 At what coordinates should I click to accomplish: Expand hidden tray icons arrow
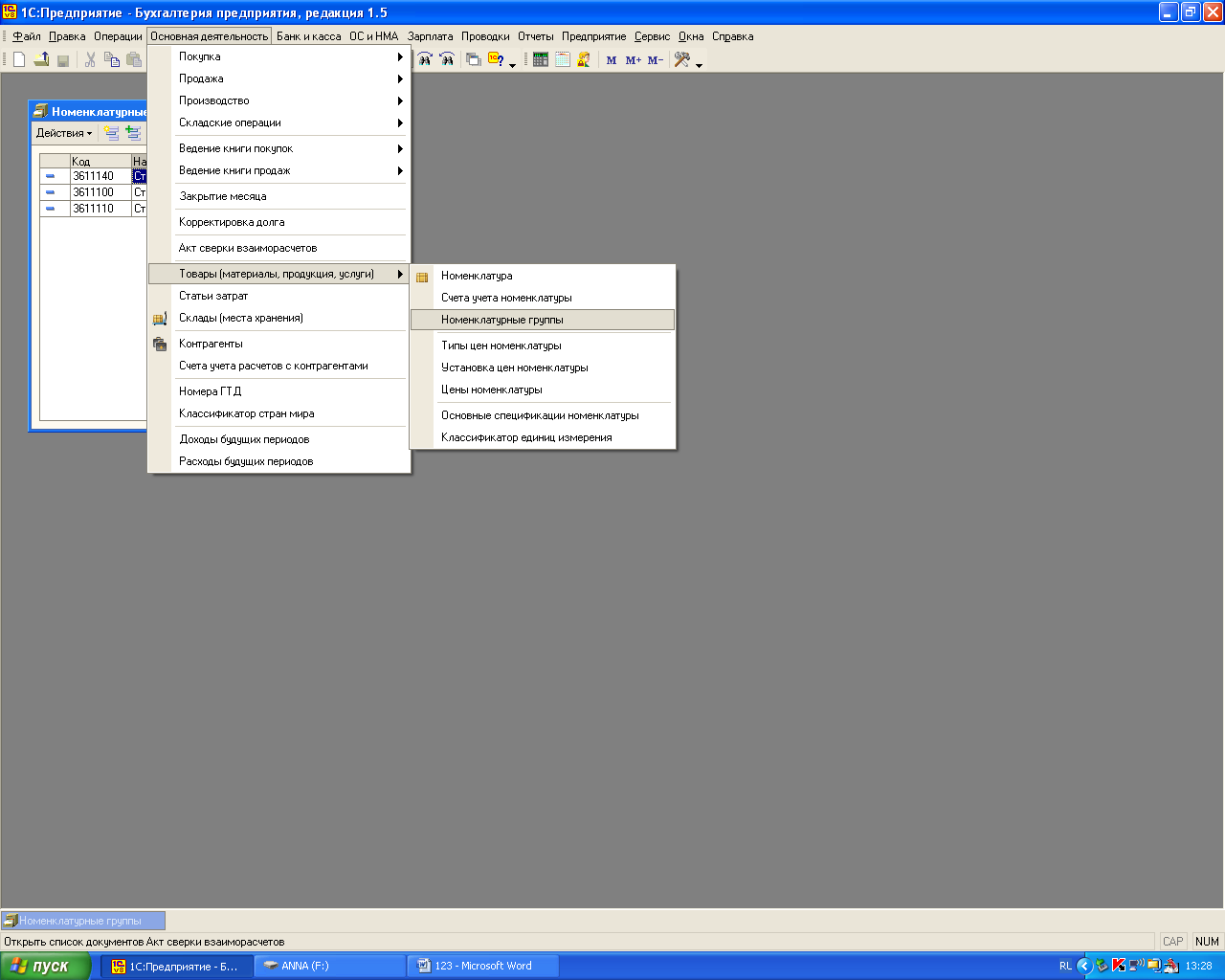point(1084,966)
